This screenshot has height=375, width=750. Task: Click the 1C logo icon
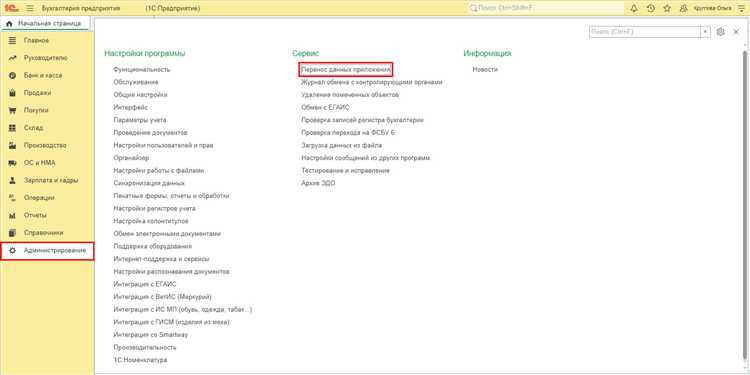[x=12, y=9]
